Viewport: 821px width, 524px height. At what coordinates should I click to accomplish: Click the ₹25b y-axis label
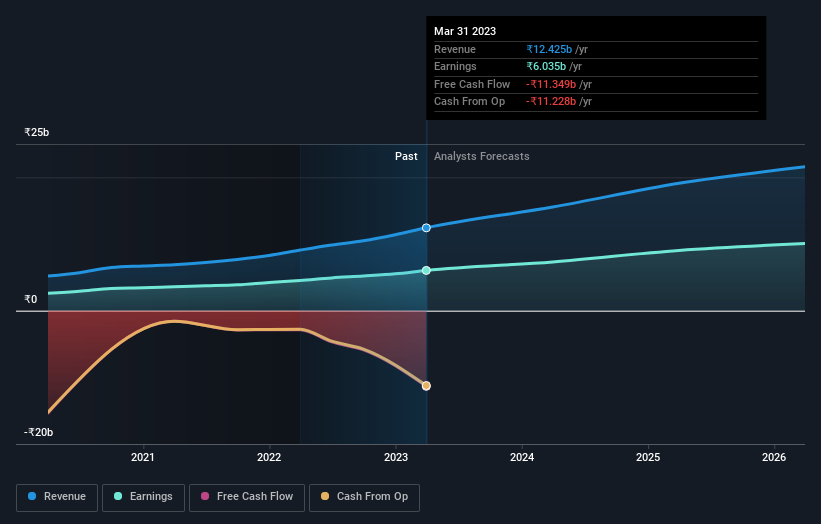click(37, 132)
